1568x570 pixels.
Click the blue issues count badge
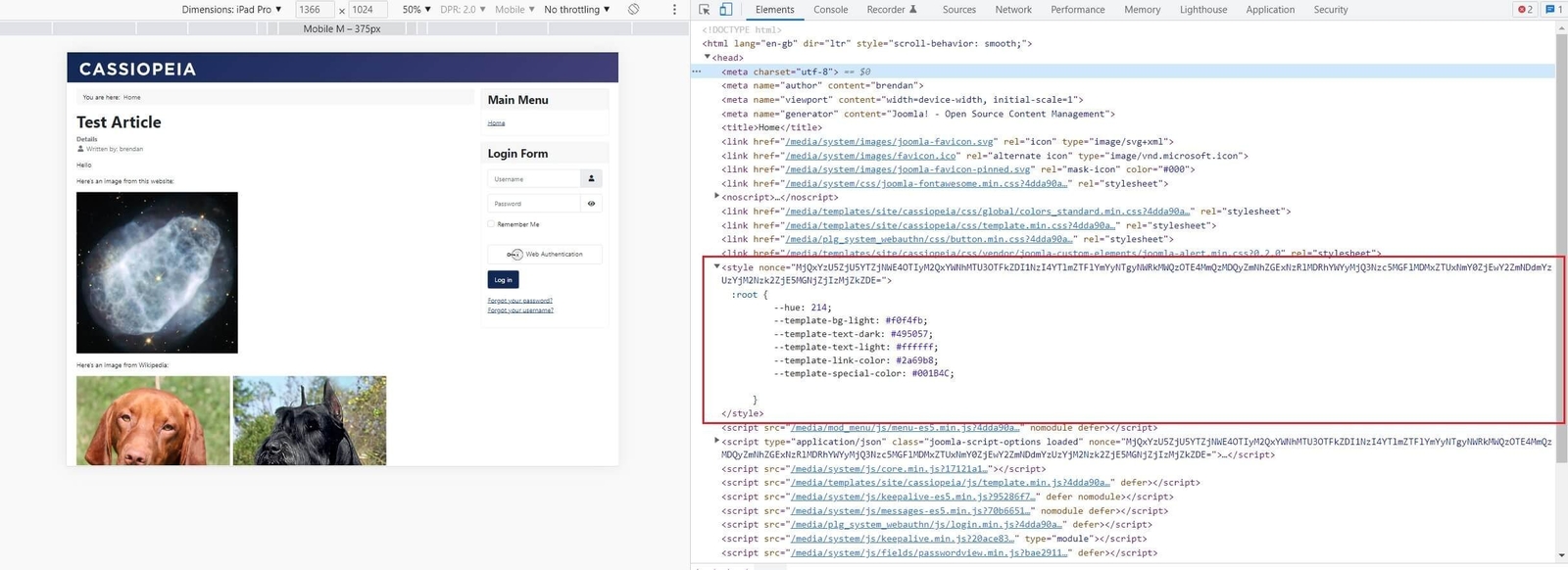(1552, 10)
